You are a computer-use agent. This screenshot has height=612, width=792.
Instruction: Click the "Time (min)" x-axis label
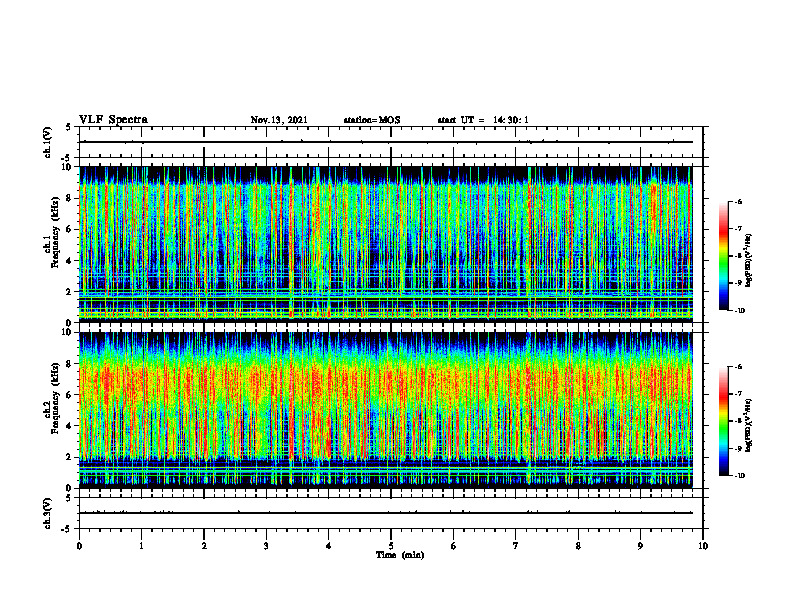tap(400, 555)
